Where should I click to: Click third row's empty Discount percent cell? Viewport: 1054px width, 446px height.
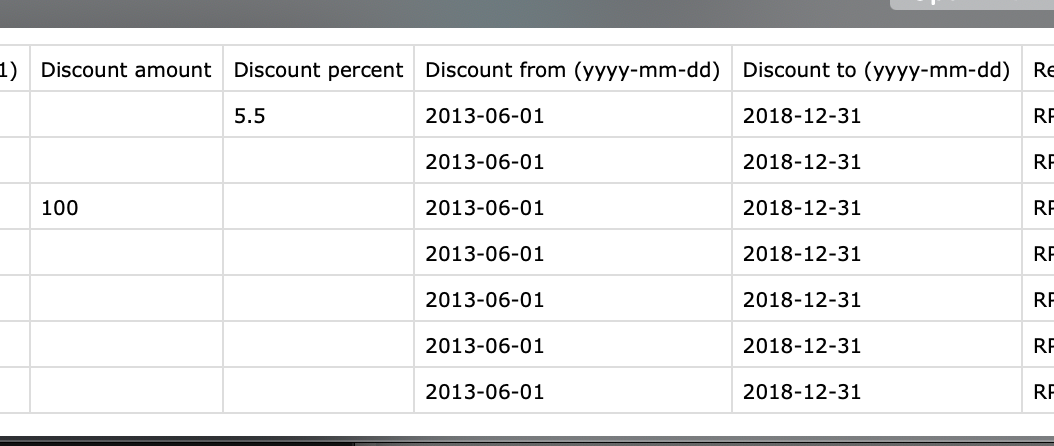tap(318, 208)
